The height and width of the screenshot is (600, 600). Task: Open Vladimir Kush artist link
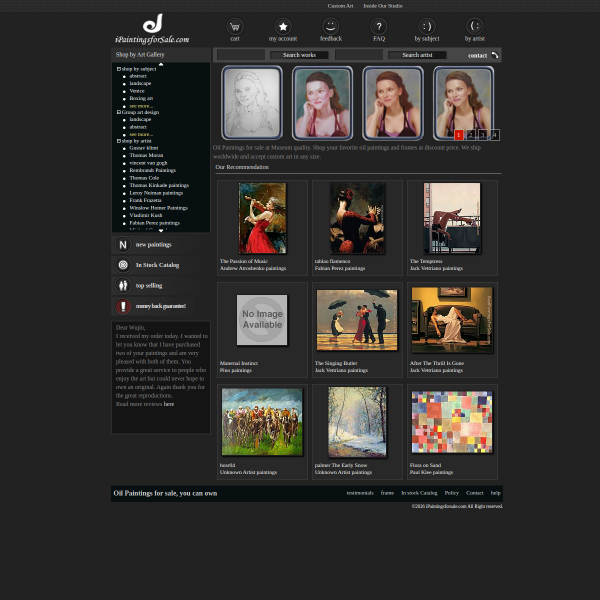point(145,215)
